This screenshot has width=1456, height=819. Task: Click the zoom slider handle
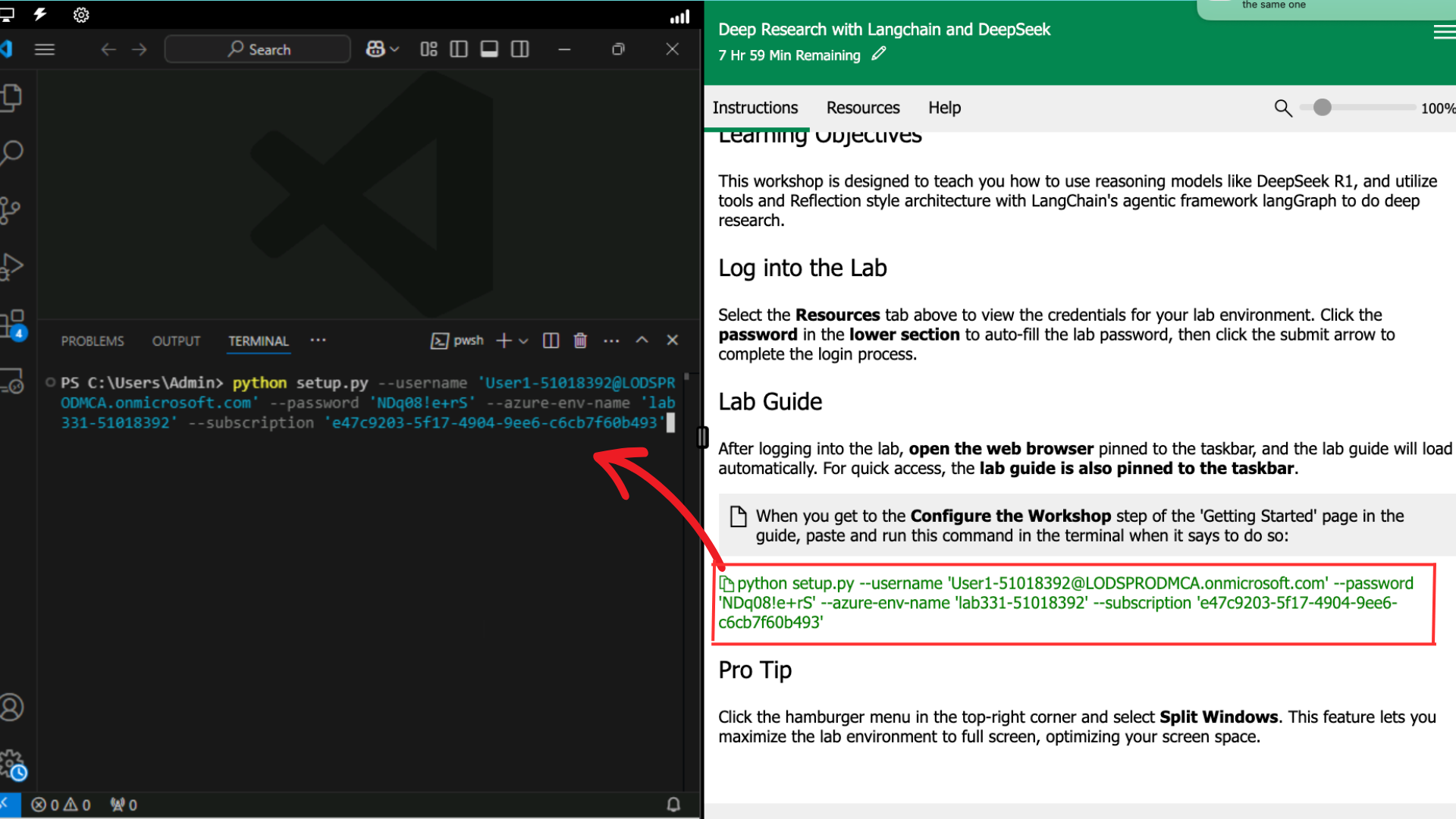1323,108
